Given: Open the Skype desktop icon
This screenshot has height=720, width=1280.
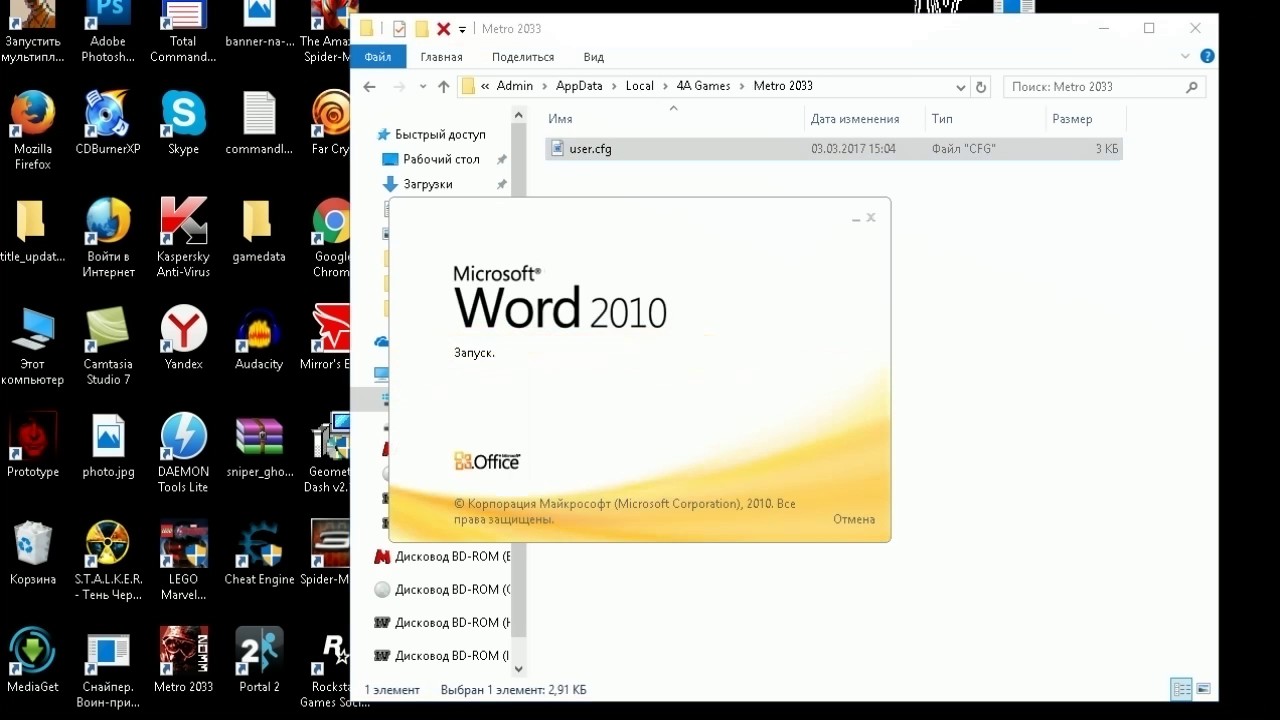Looking at the screenshot, I should point(183,123).
